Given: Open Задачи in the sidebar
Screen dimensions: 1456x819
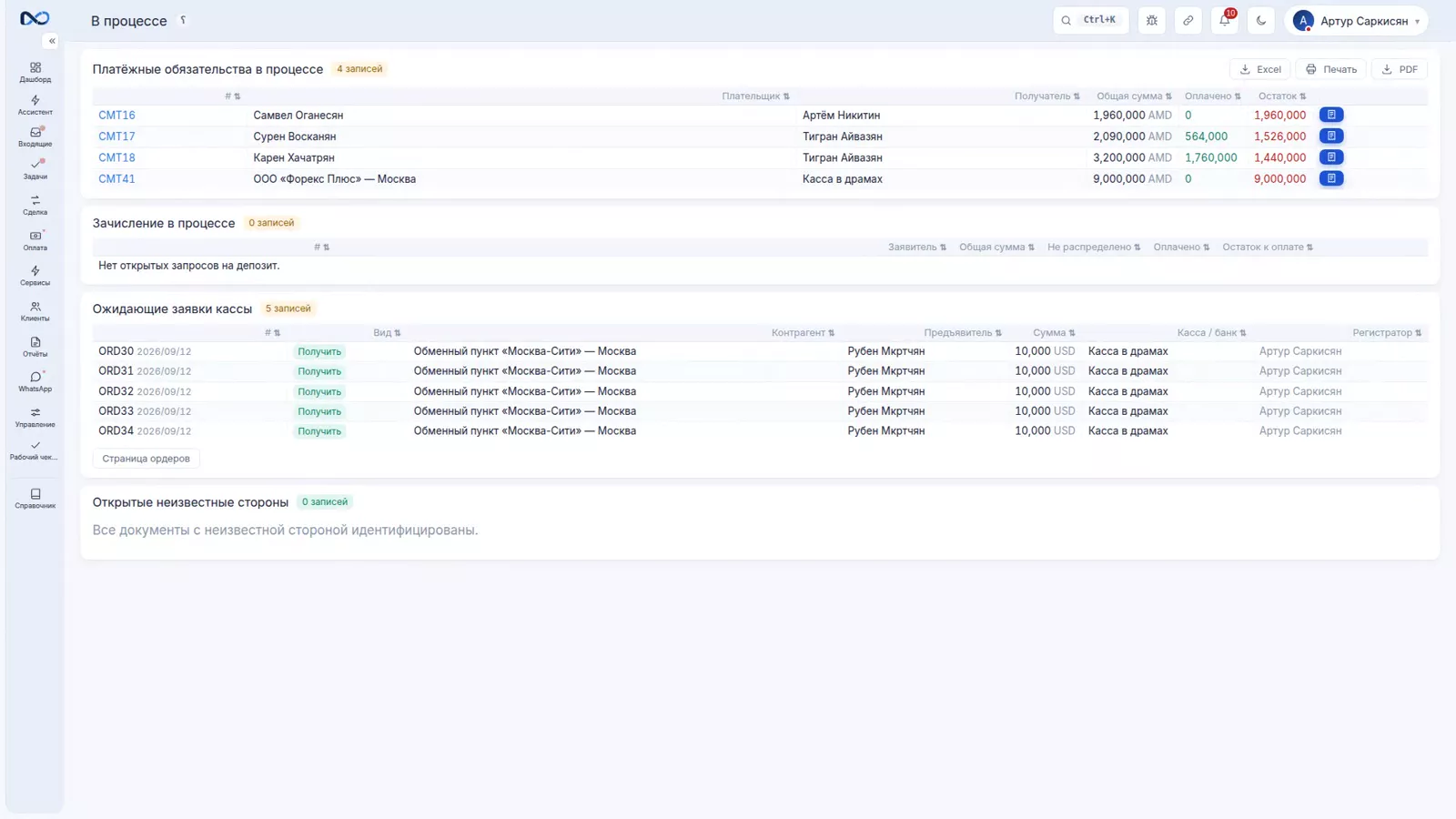Looking at the screenshot, I should pyautogui.click(x=35, y=169).
